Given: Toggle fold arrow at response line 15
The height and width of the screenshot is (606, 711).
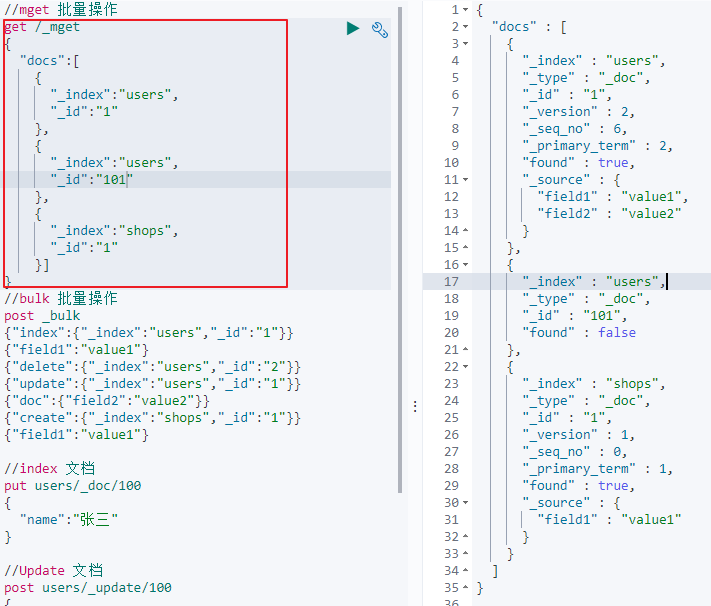Looking at the screenshot, I should 466,248.
